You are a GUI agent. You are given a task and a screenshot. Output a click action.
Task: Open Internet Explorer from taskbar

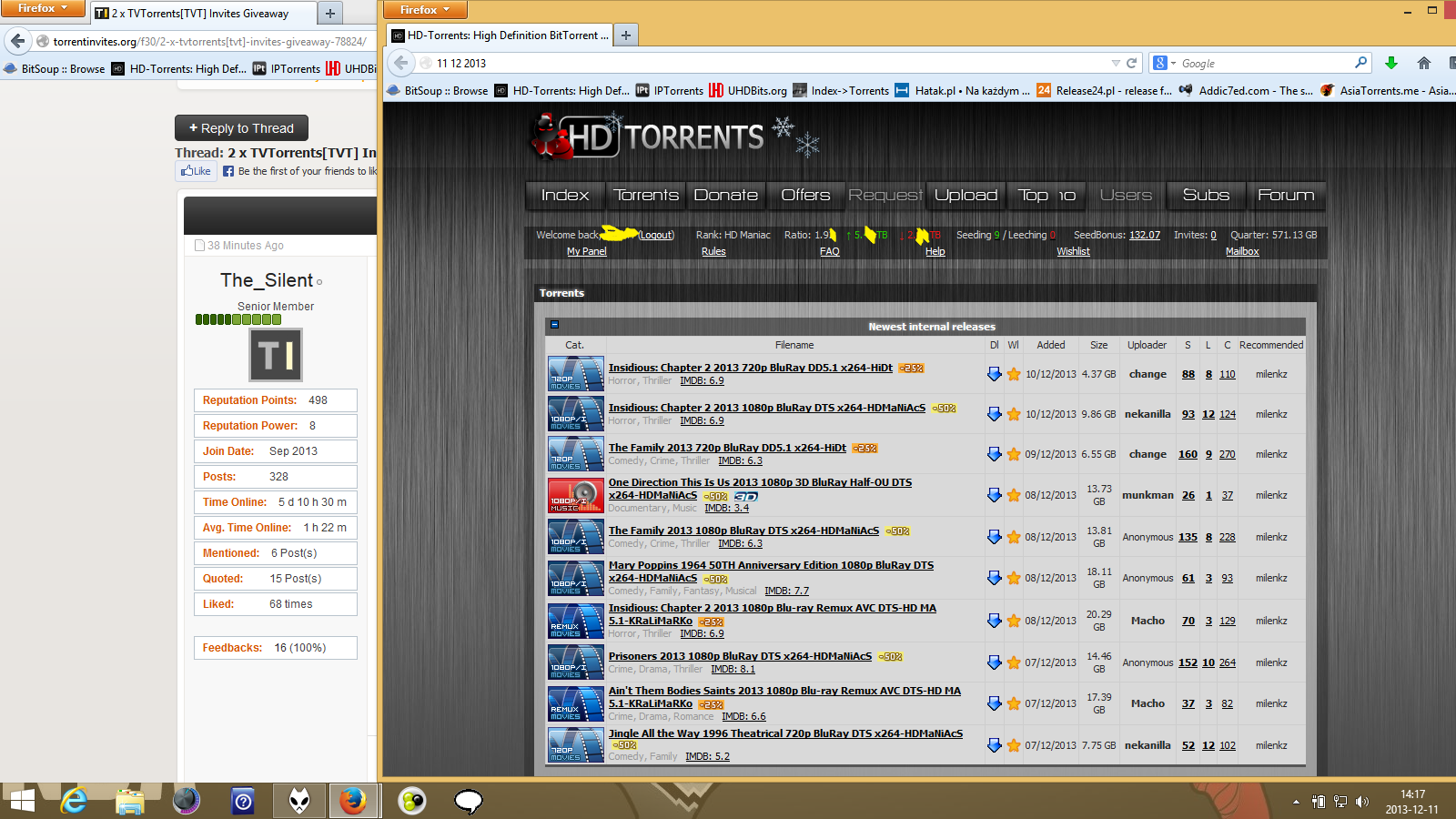(x=74, y=801)
